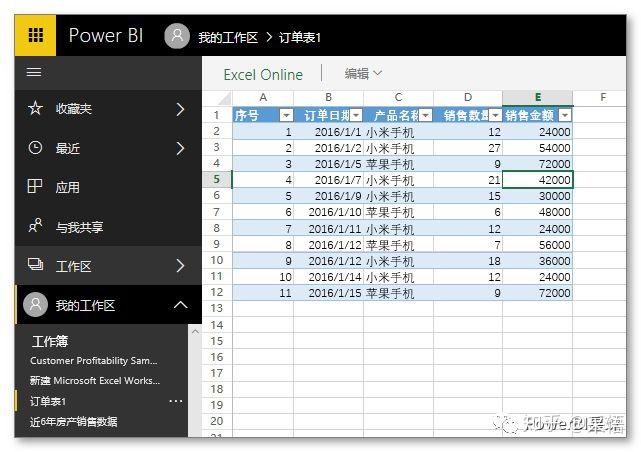
Task: Select column D header
Action: 468,98
